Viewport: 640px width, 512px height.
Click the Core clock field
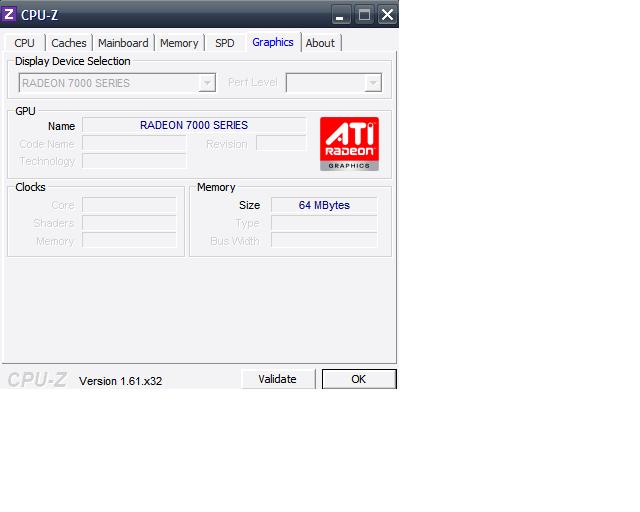pos(129,205)
